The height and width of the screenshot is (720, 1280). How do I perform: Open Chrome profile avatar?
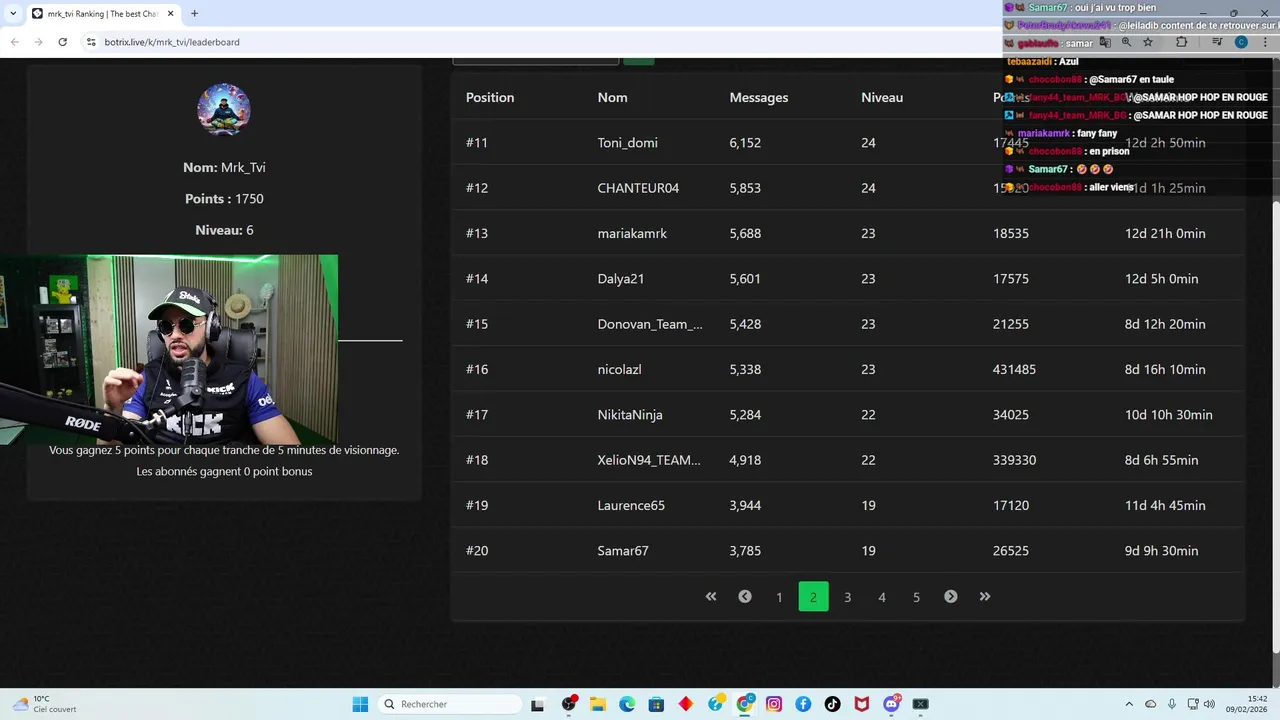pos(1241,42)
